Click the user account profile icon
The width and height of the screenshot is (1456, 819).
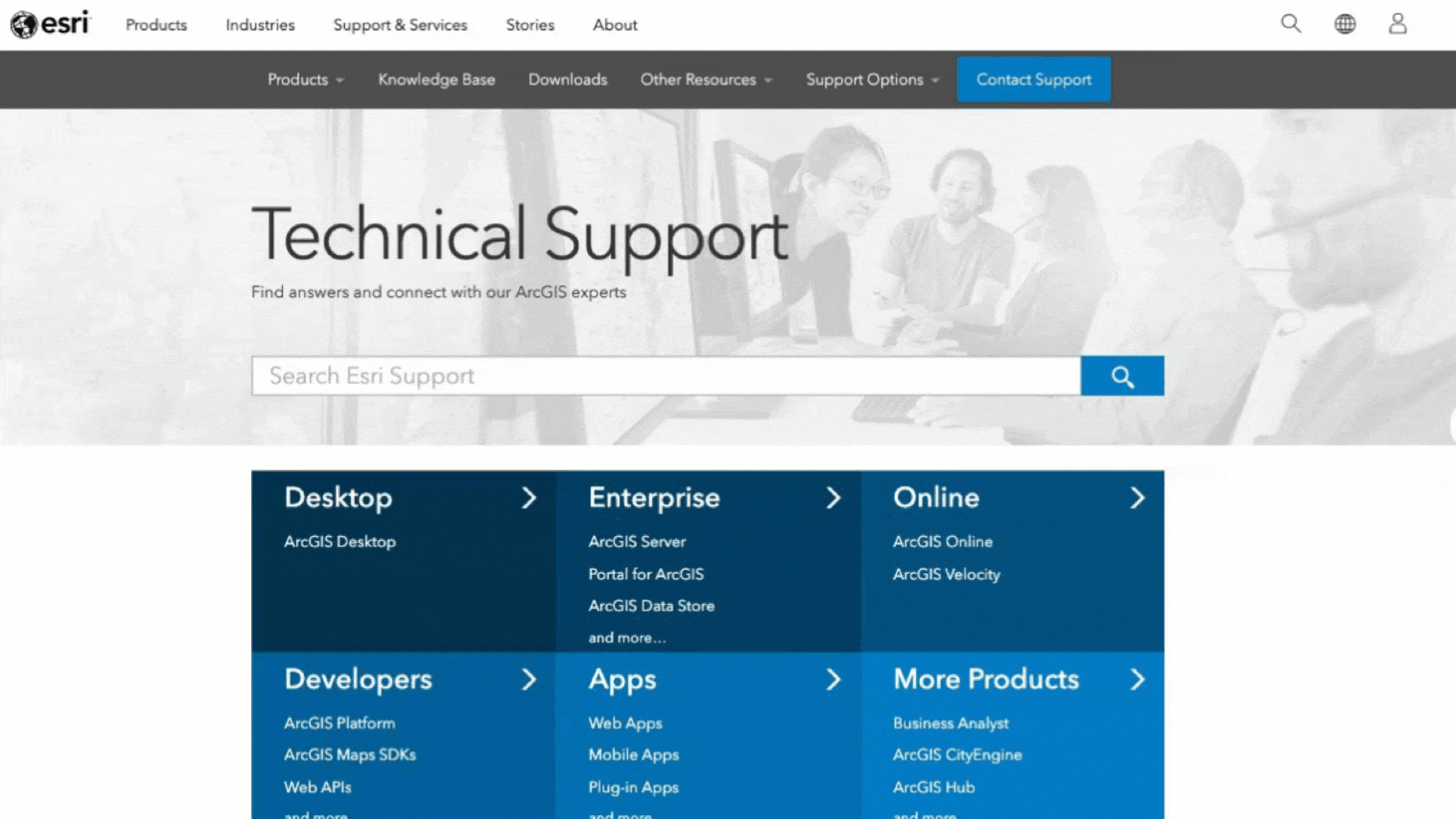(x=1398, y=23)
